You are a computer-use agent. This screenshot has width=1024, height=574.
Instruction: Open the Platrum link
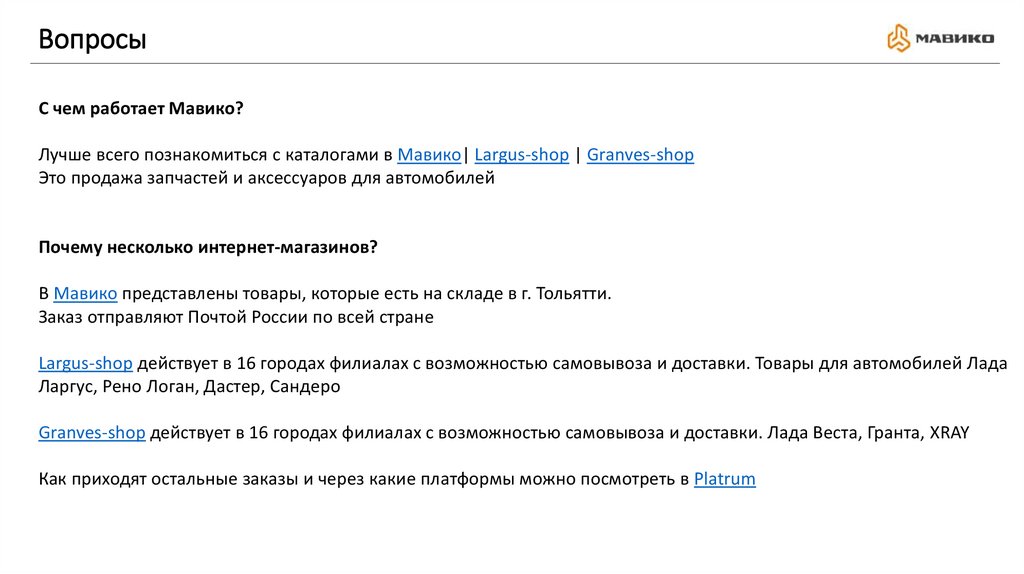[x=724, y=479]
